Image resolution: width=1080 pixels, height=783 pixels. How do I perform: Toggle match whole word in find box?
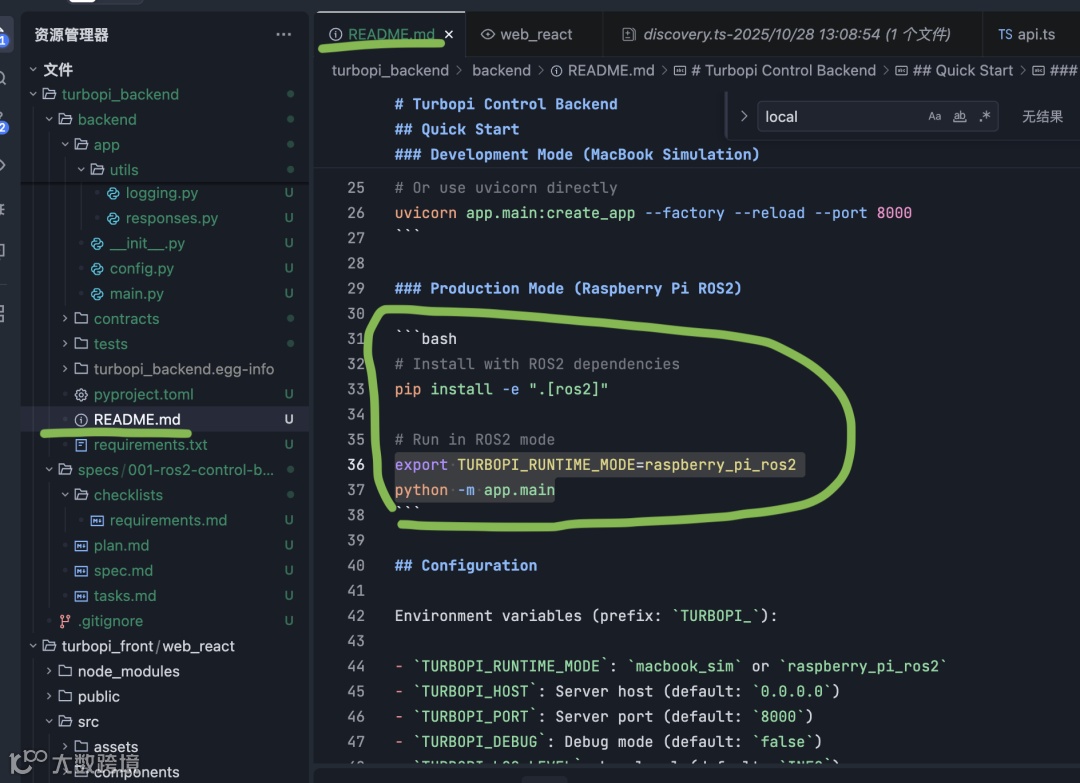[x=959, y=116]
